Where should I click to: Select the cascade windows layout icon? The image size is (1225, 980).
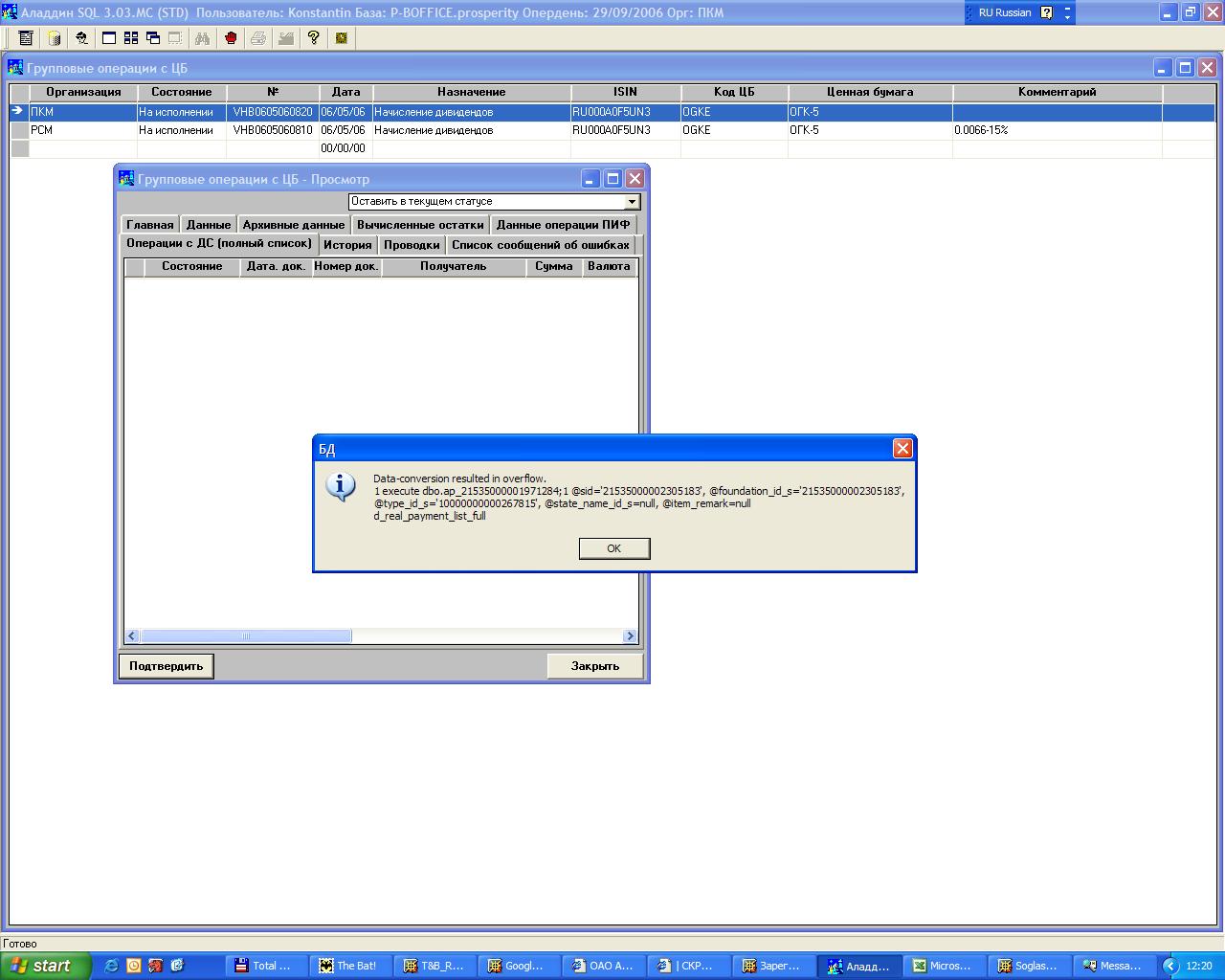pyautogui.click(x=153, y=38)
